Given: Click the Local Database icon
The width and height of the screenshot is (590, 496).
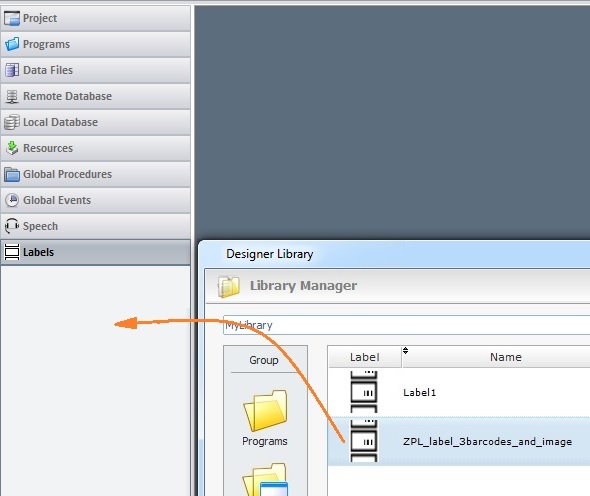Looking at the screenshot, I should pos(12,122).
